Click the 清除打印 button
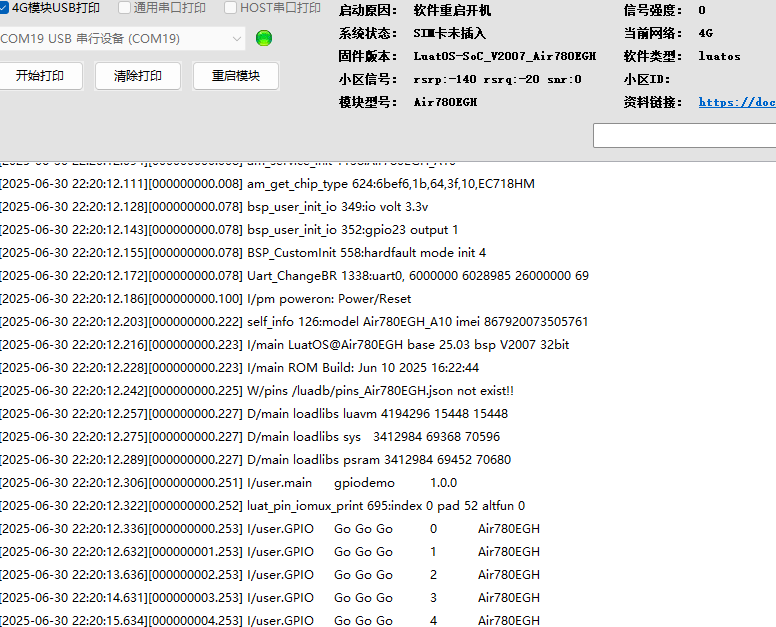Viewport: 776px width, 627px height. pos(138,76)
